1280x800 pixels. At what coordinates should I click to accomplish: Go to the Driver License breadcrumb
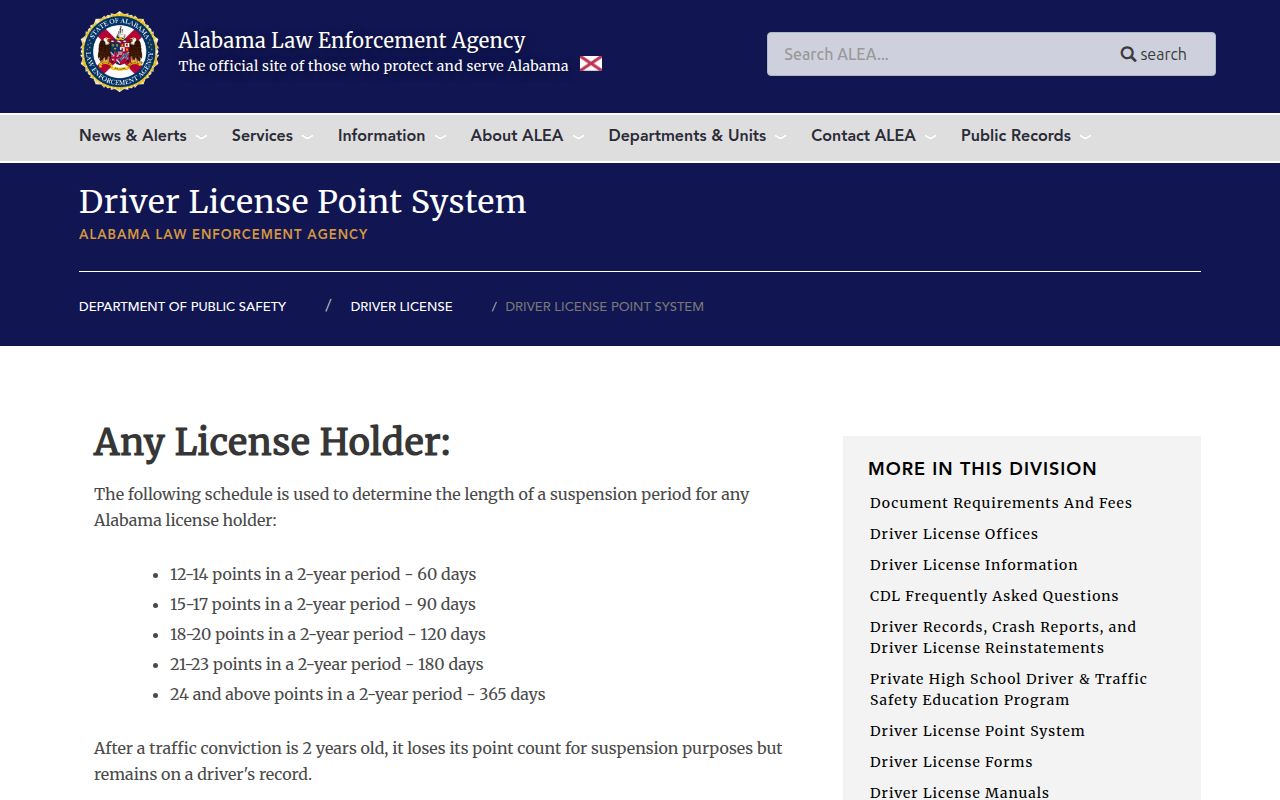pos(401,306)
